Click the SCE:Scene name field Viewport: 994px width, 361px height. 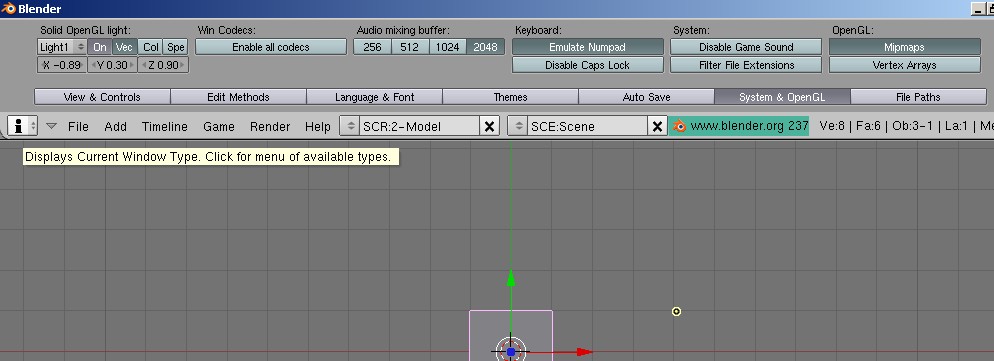[588, 126]
